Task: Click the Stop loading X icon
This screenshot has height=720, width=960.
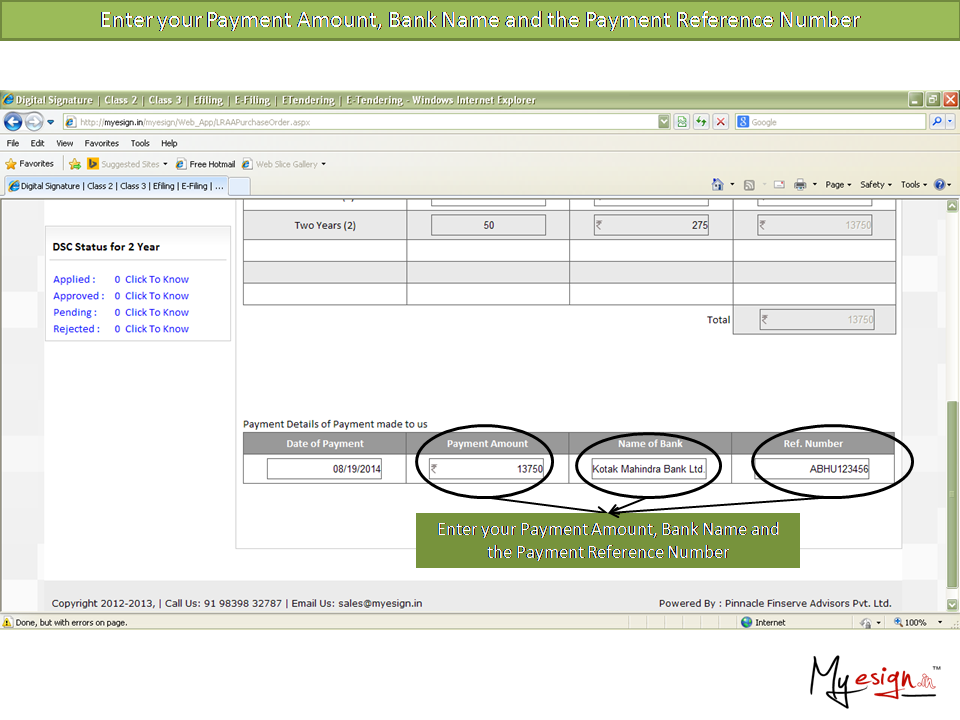Action: coord(720,122)
